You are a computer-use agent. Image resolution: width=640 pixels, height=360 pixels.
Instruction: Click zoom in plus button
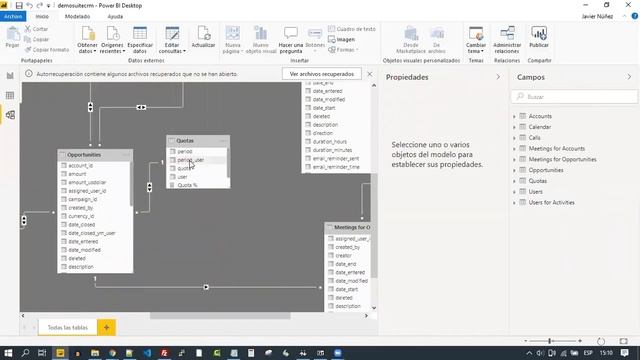point(580,341)
